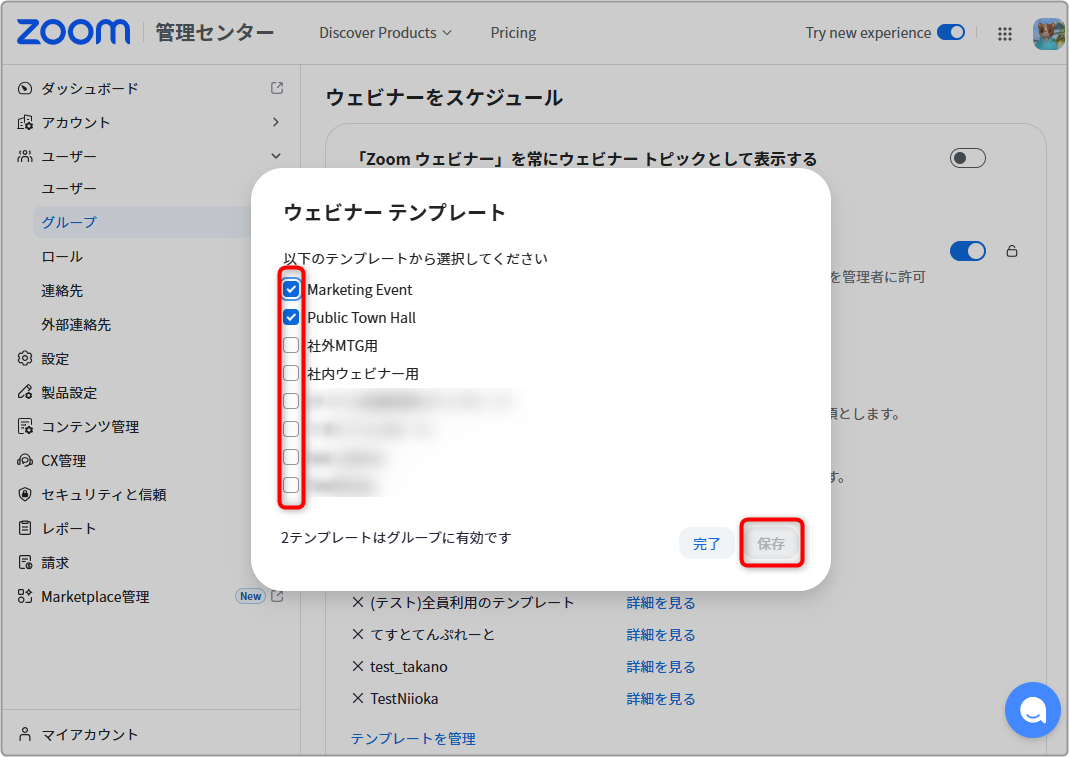Image resolution: width=1069 pixels, height=757 pixels.
Task: Toggle the Try new experience switch
Action: (950, 32)
